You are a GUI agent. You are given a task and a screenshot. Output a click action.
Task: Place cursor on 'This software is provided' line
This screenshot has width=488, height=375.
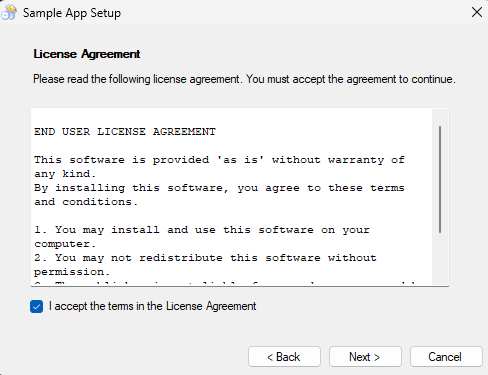pyautogui.click(x=219, y=160)
